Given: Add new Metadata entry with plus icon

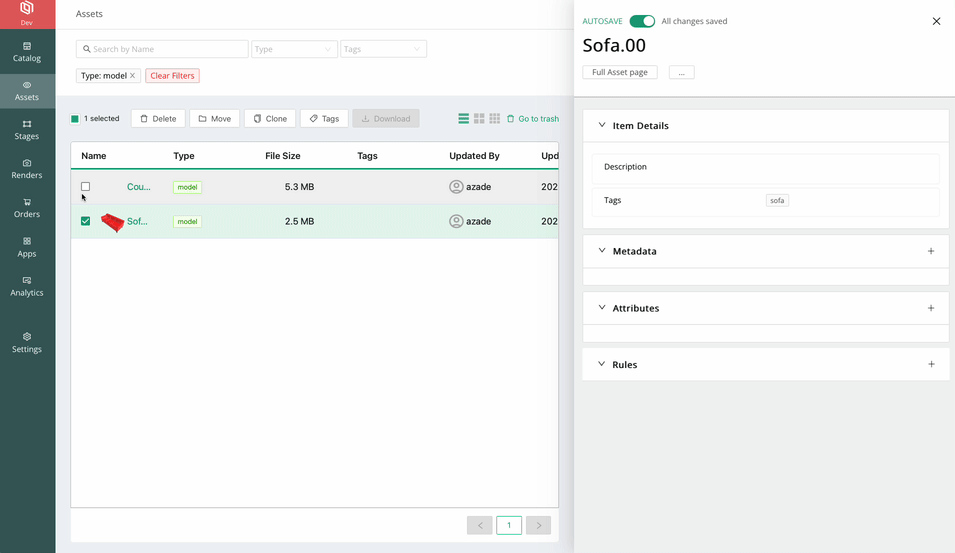Looking at the screenshot, I should 931,251.
